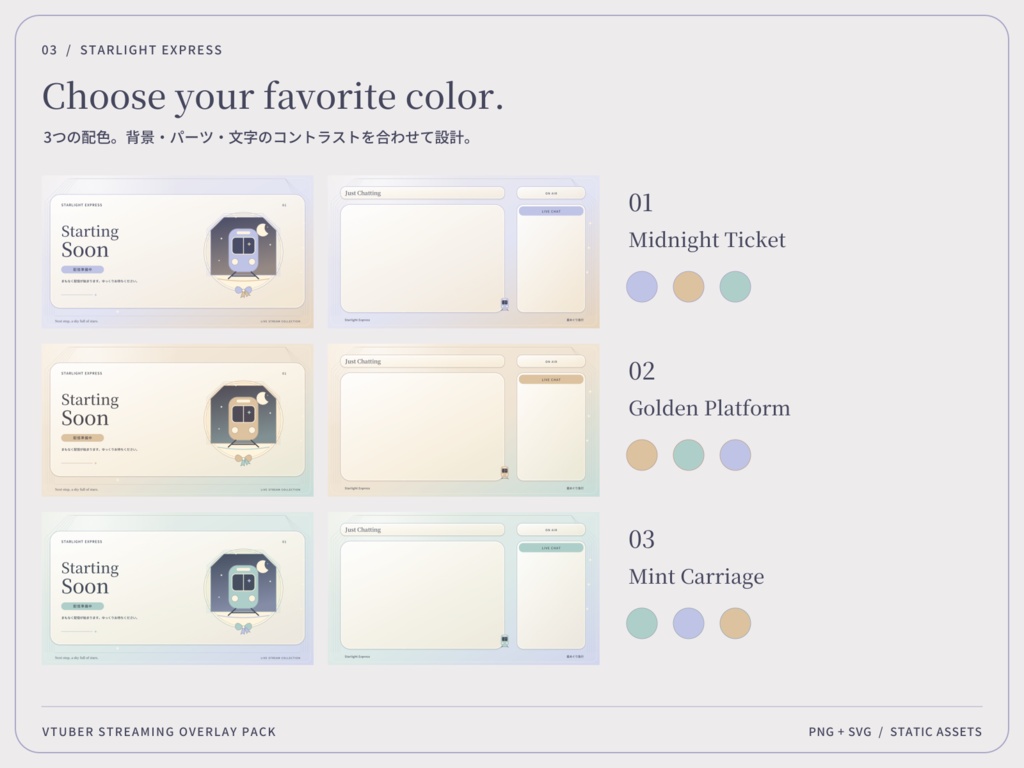Click the ribbon bow under the mint train
The height and width of the screenshot is (768, 1024).
click(x=244, y=628)
